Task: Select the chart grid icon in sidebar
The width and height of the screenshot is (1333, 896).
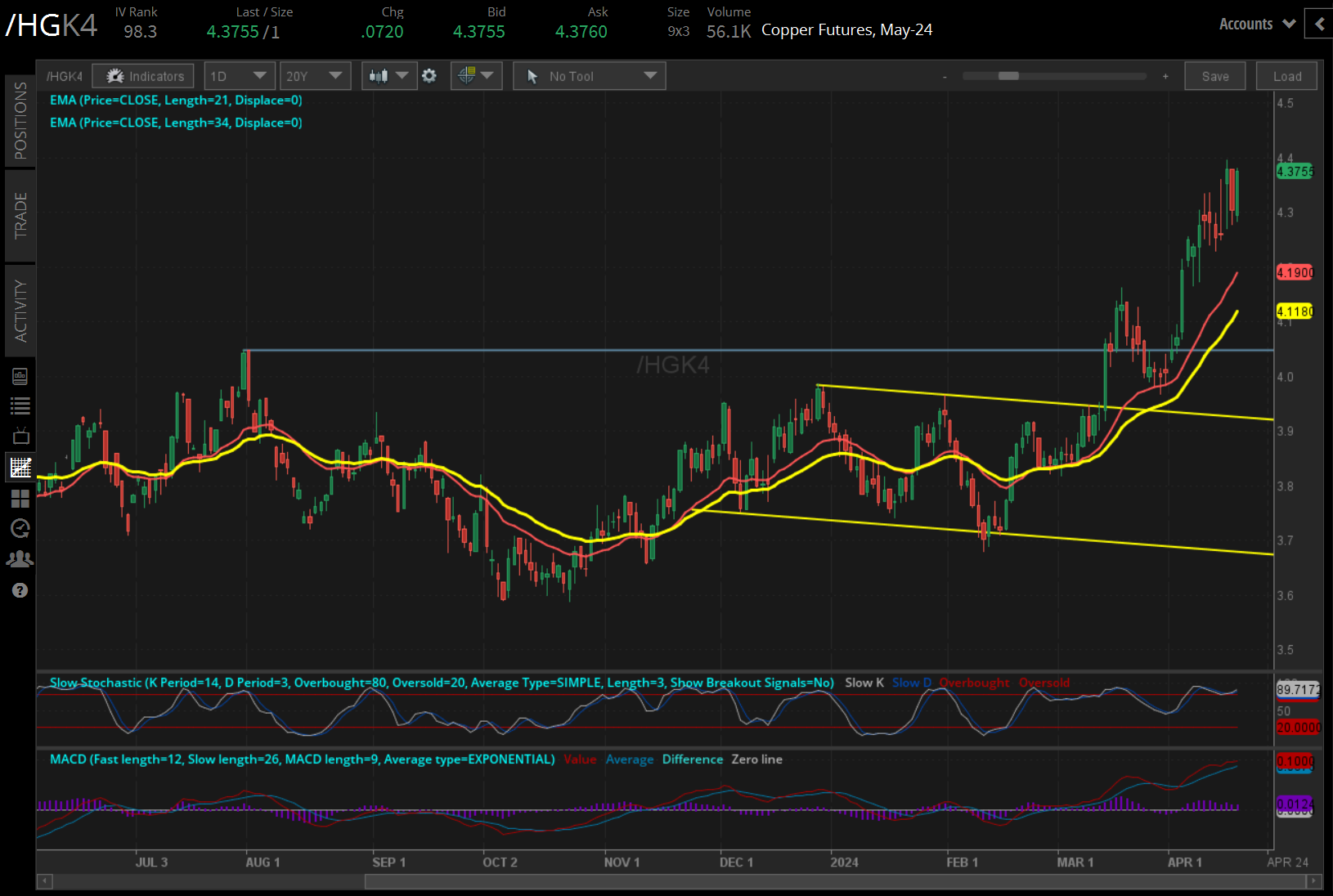Action: pyautogui.click(x=20, y=468)
